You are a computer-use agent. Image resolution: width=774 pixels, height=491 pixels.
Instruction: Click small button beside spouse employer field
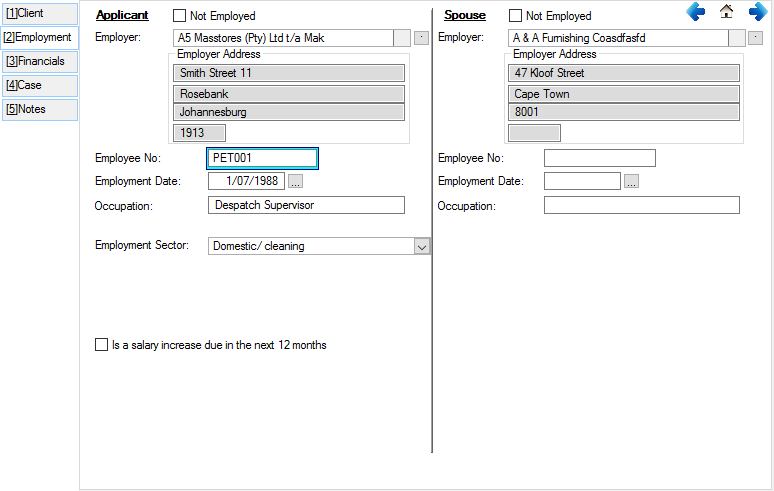click(755, 38)
